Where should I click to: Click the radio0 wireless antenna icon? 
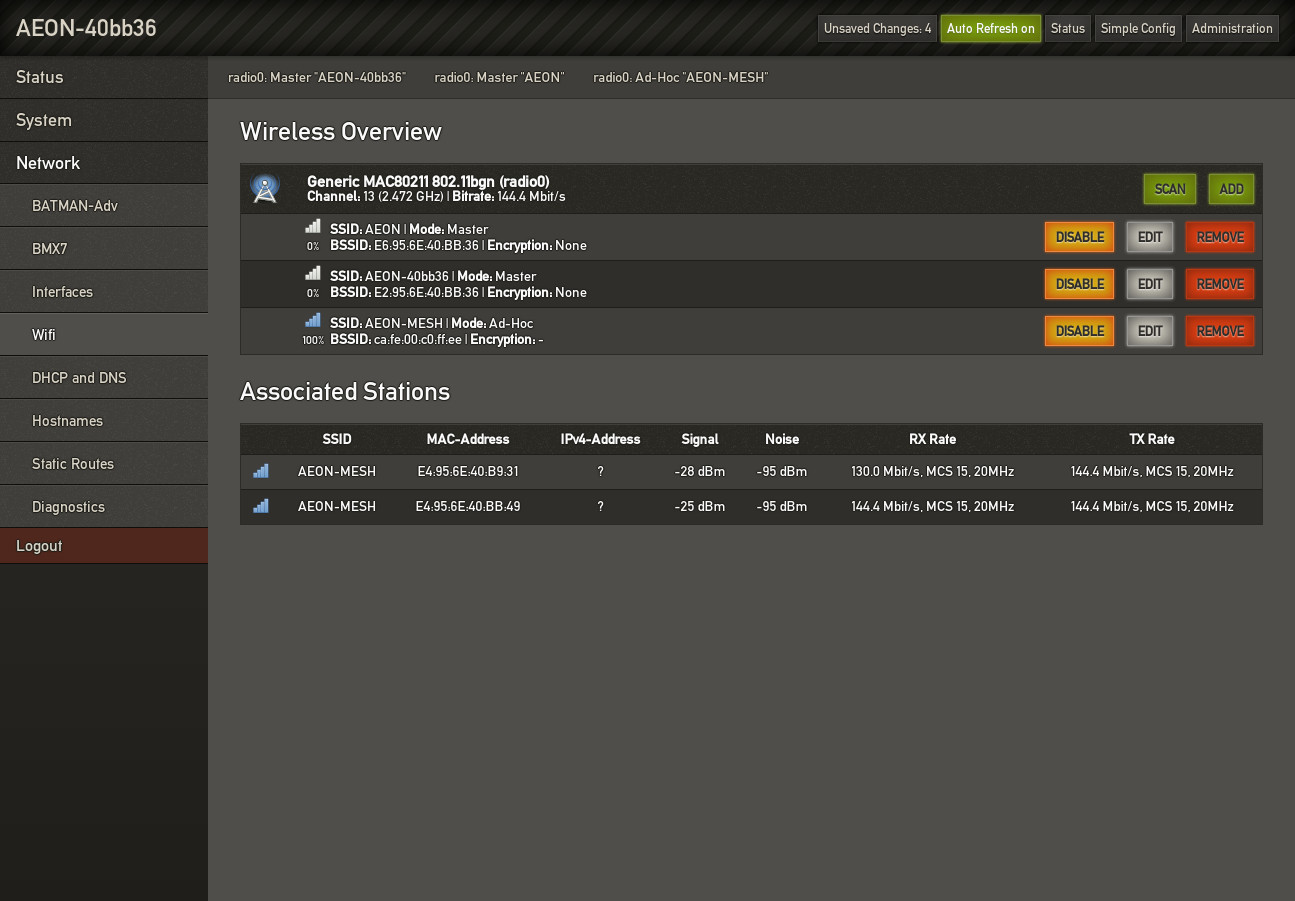point(265,189)
